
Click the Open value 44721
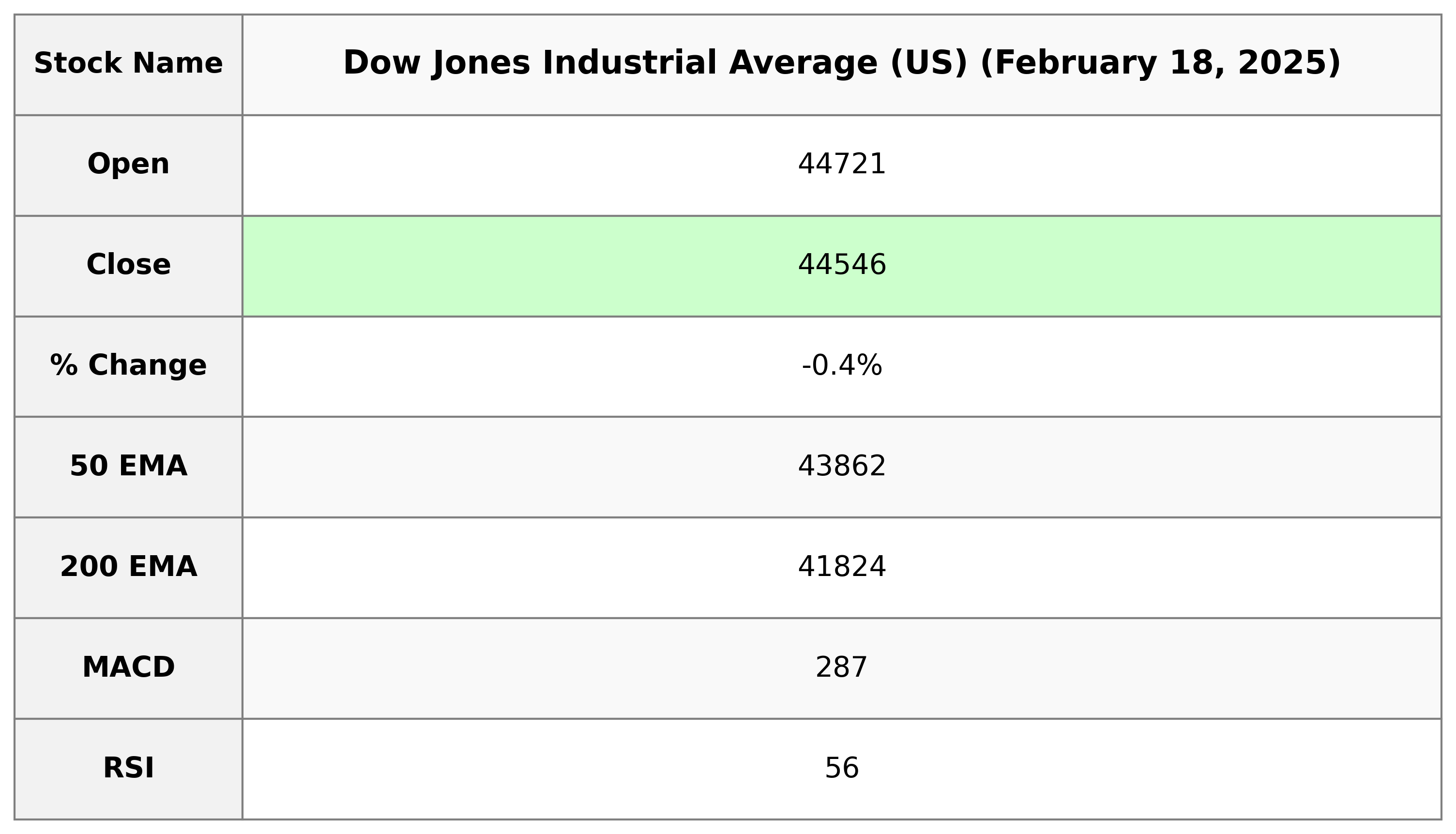pos(841,165)
